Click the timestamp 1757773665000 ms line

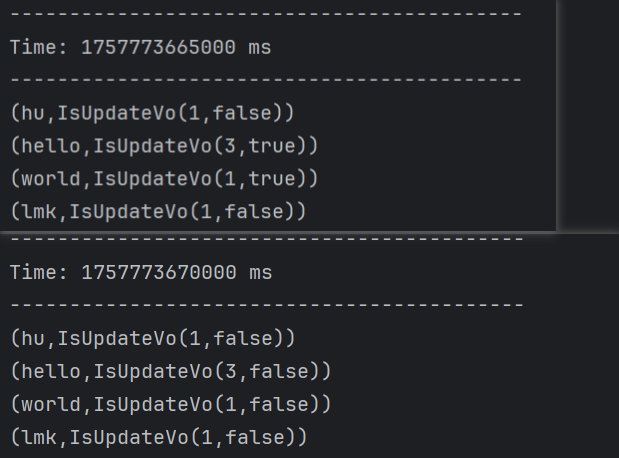pos(140,47)
